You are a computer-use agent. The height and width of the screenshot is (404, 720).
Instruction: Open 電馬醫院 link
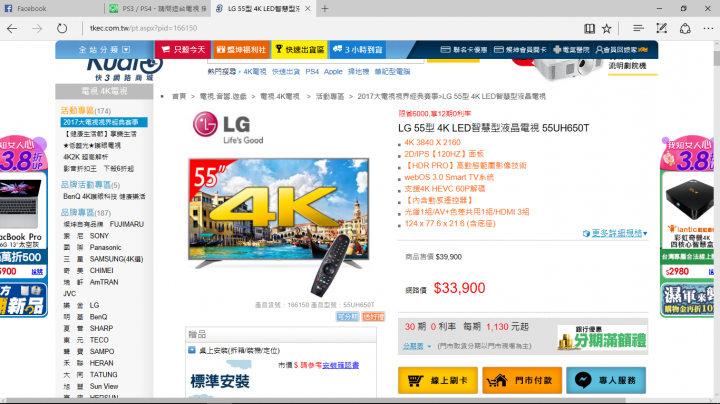(x=571, y=50)
